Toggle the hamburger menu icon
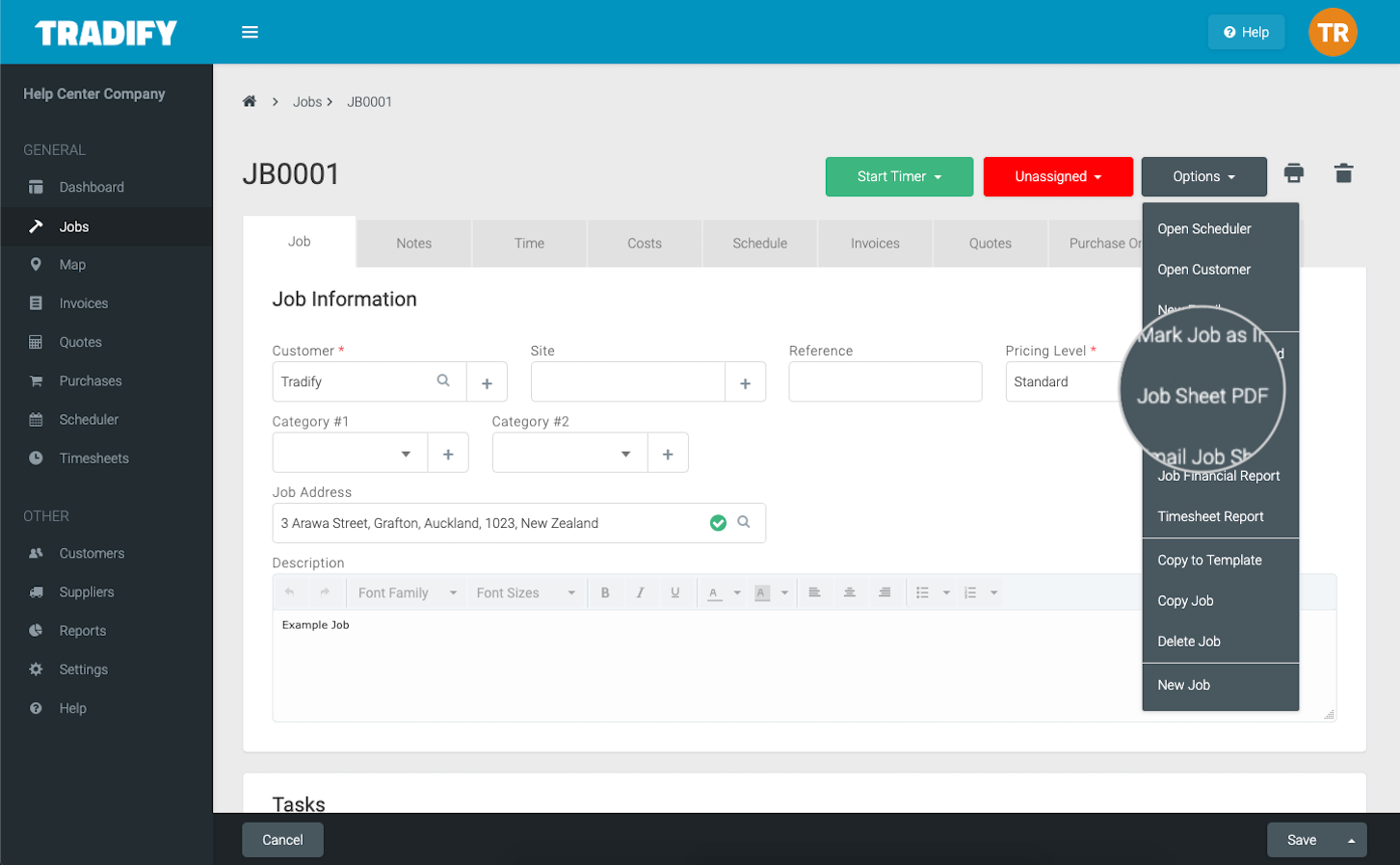 click(x=250, y=32)
